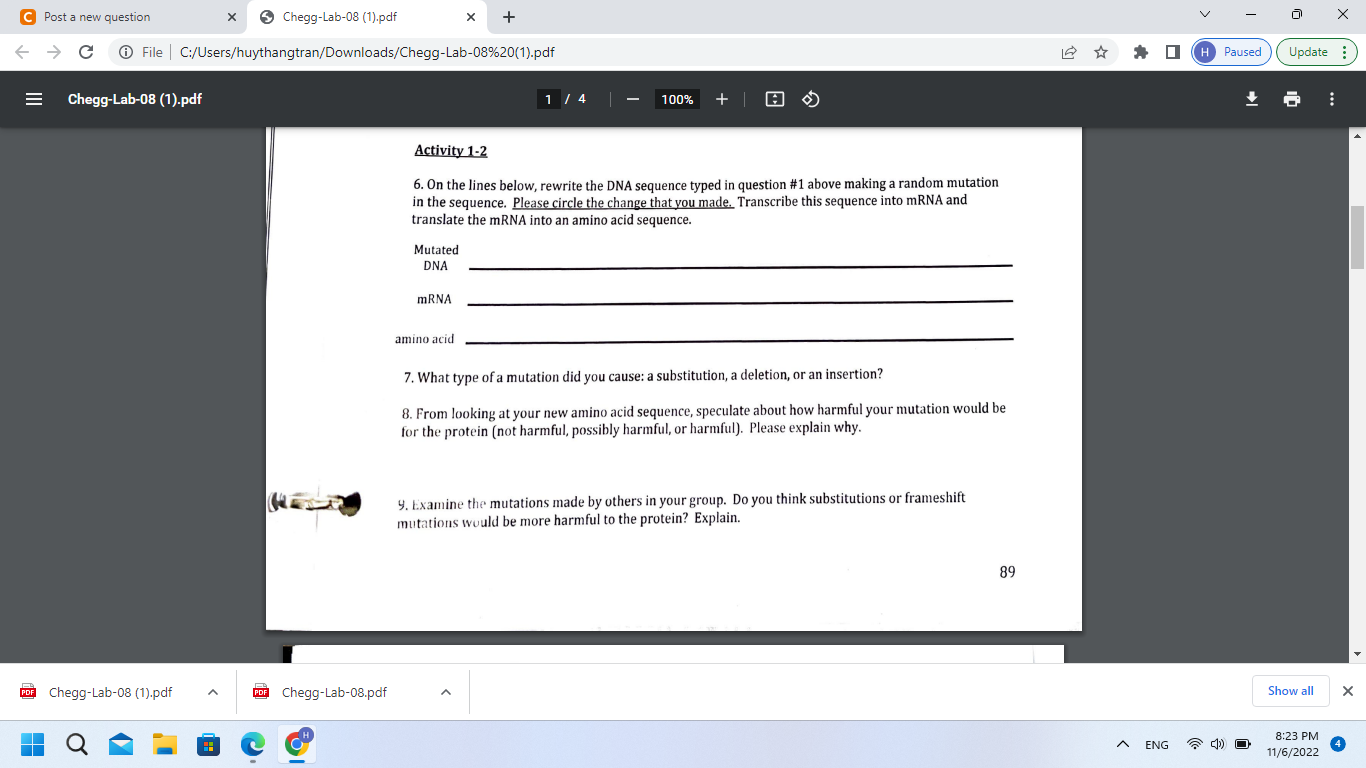Screen dimensions: 1366x768
Task: Rotate the PDF counterclockwise
Action: 808,99
